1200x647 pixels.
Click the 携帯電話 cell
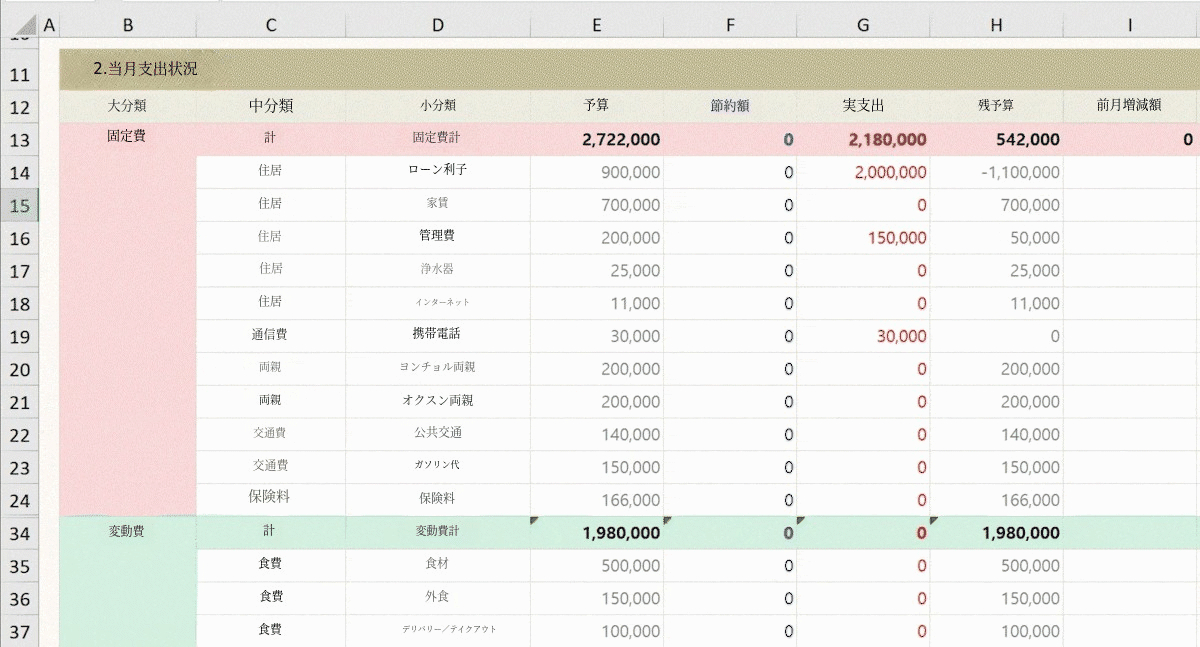[438, 334]
